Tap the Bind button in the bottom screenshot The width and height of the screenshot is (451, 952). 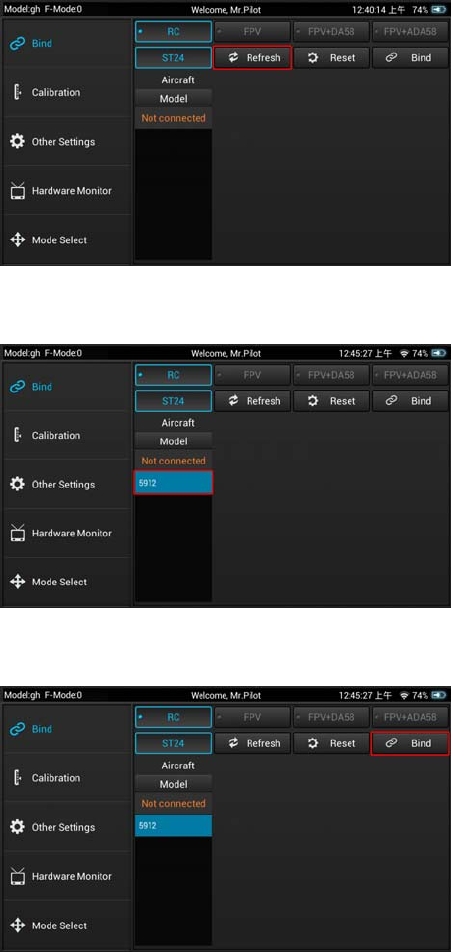410,743
